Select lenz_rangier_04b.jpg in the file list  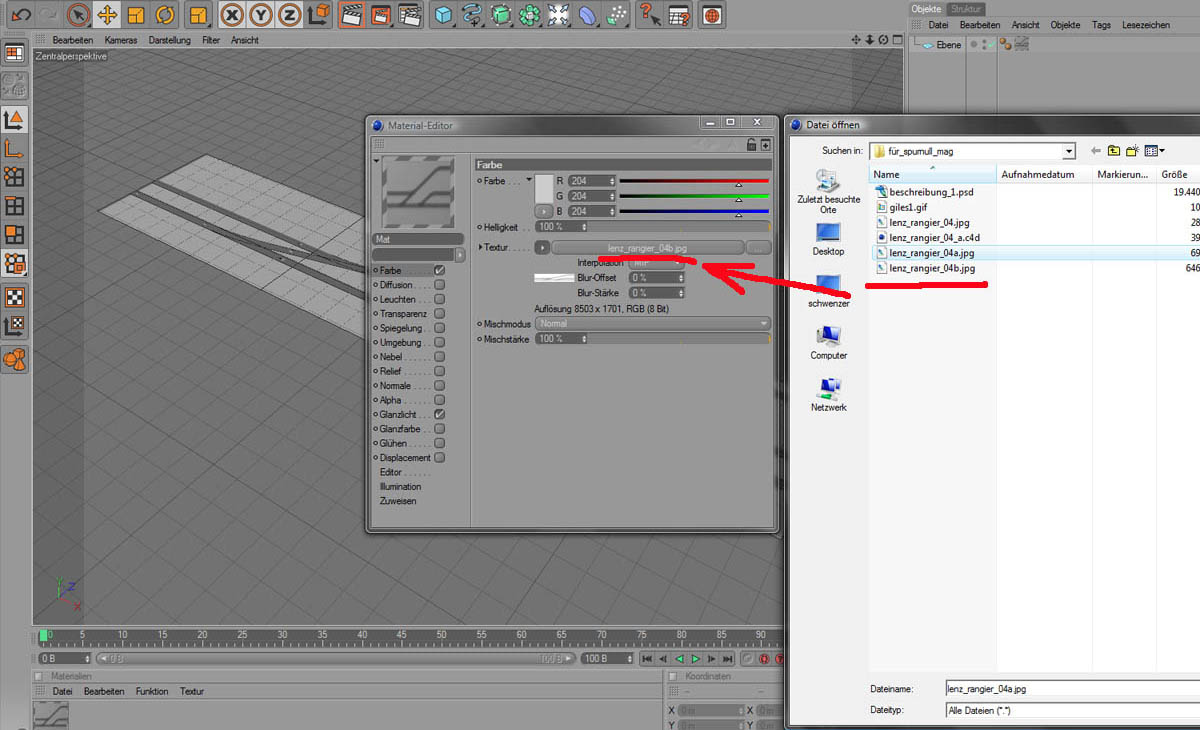pyautogui.click(x=931, y=269)
